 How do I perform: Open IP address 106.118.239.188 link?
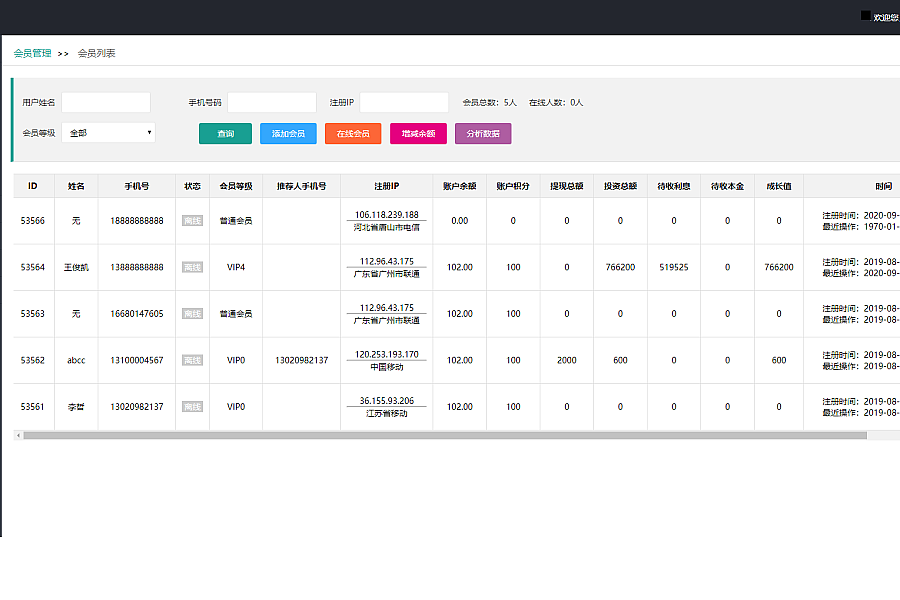[x=387, y=214]
